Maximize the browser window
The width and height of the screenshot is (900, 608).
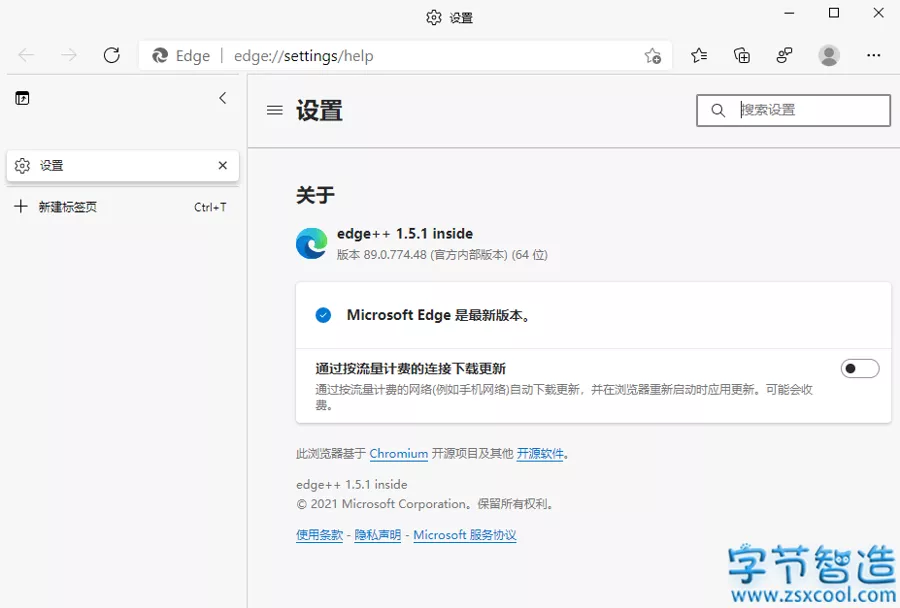(x=834, y=13)
